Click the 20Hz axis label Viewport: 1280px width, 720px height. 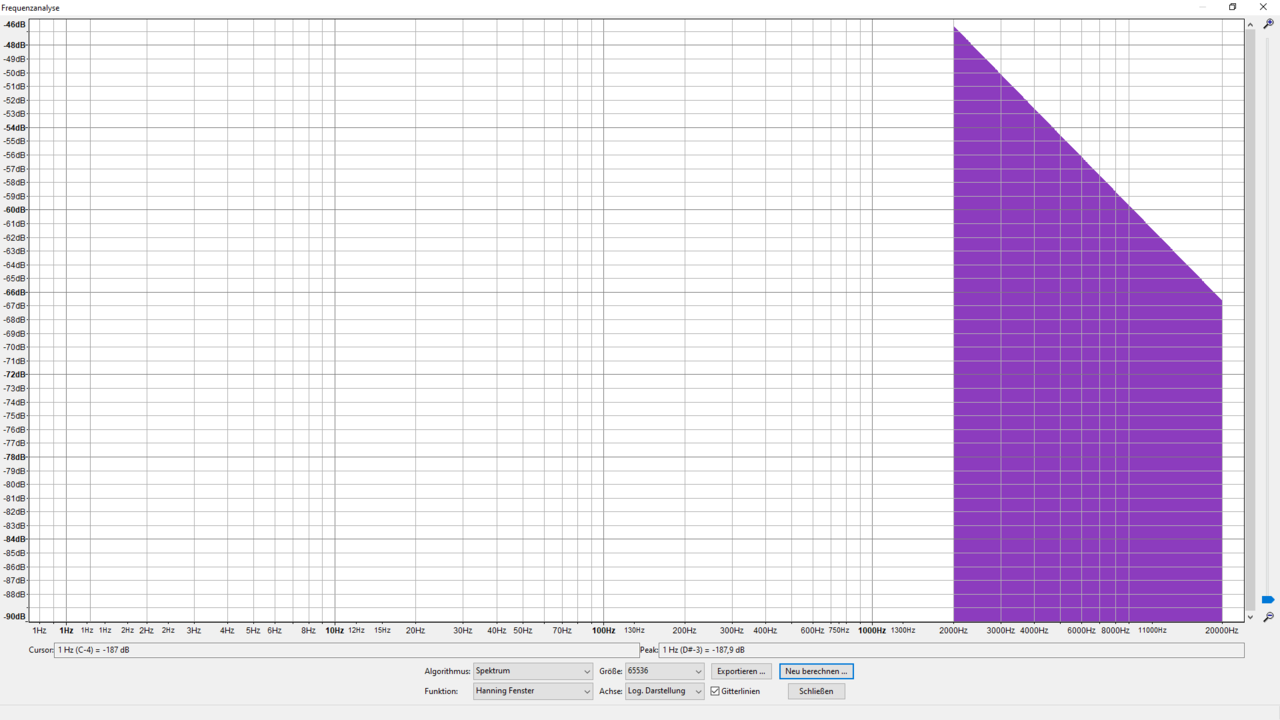(415, 630)
